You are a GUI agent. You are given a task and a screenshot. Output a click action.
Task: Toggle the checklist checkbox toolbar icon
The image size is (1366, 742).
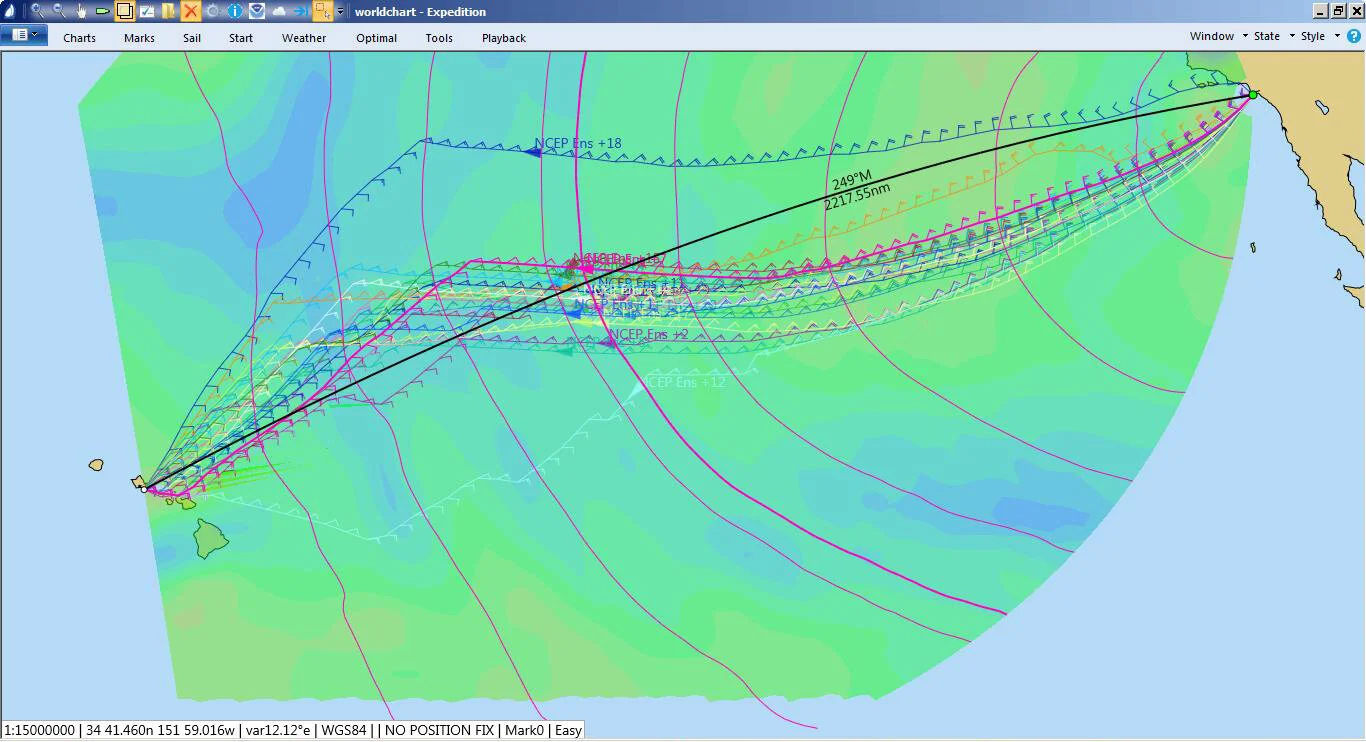[147, 11]
